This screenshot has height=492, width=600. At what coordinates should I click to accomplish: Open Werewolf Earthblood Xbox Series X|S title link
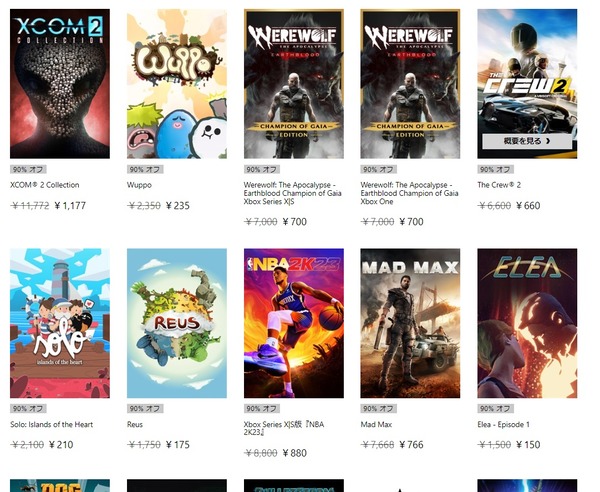click(x=292, y=193)
